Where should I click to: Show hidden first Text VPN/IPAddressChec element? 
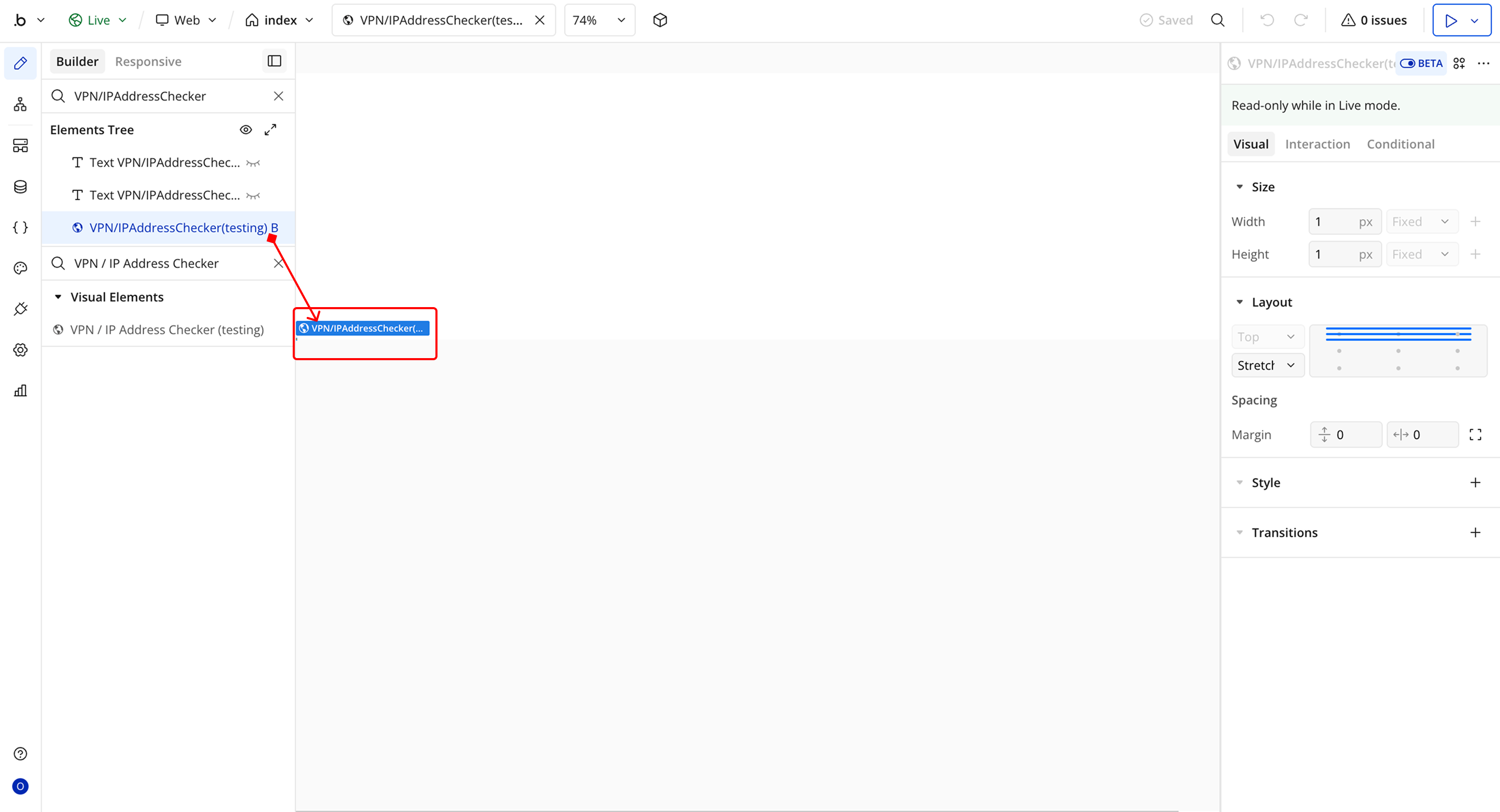[253, 163]
